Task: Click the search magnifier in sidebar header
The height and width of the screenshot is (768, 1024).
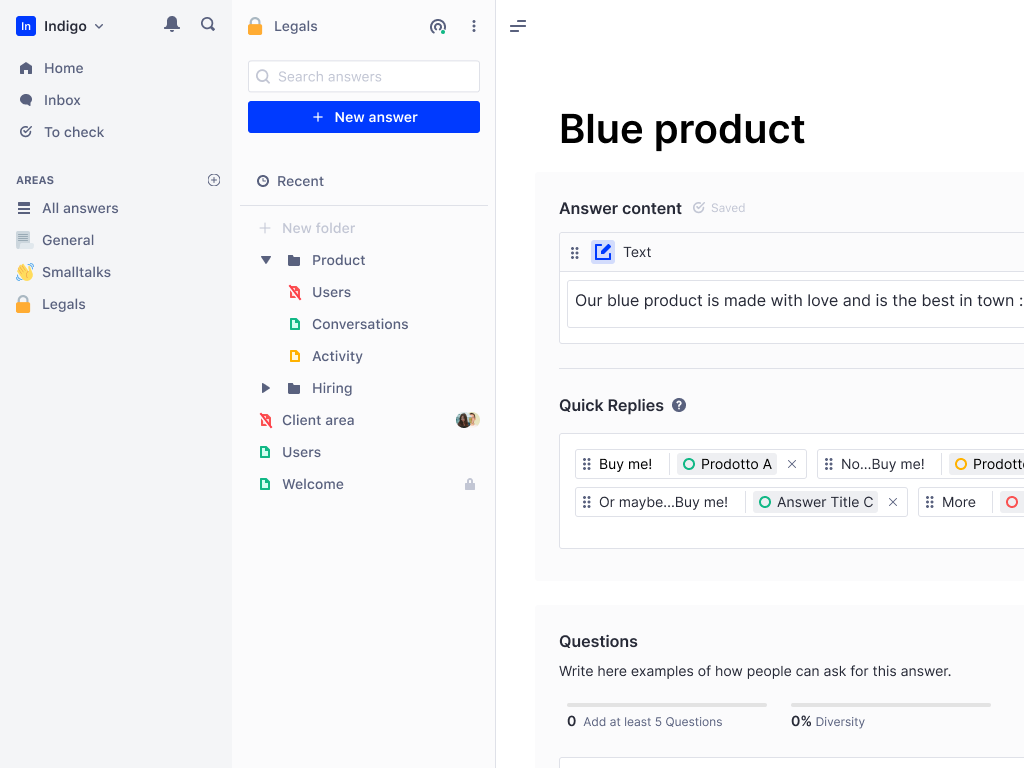Action: click(208, 25)
